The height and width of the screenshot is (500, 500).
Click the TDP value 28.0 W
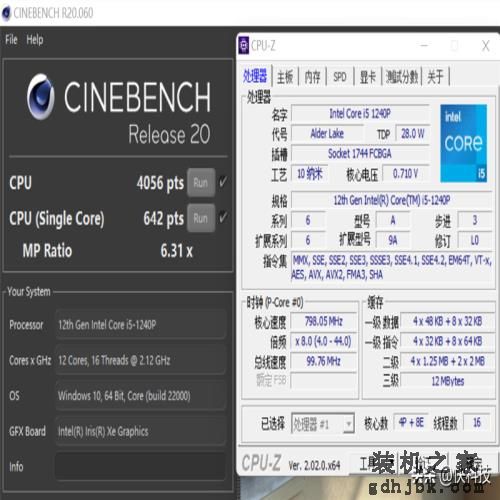[x=413, y=134]
